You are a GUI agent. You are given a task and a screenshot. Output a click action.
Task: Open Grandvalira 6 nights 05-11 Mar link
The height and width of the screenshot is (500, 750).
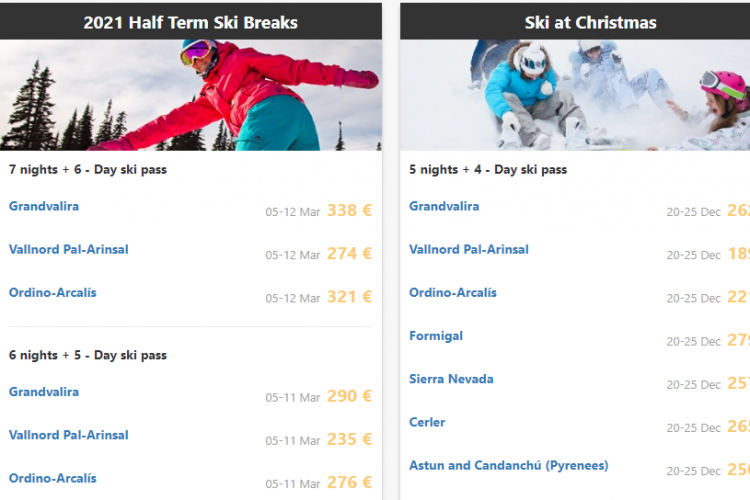(x=44, y=392)
